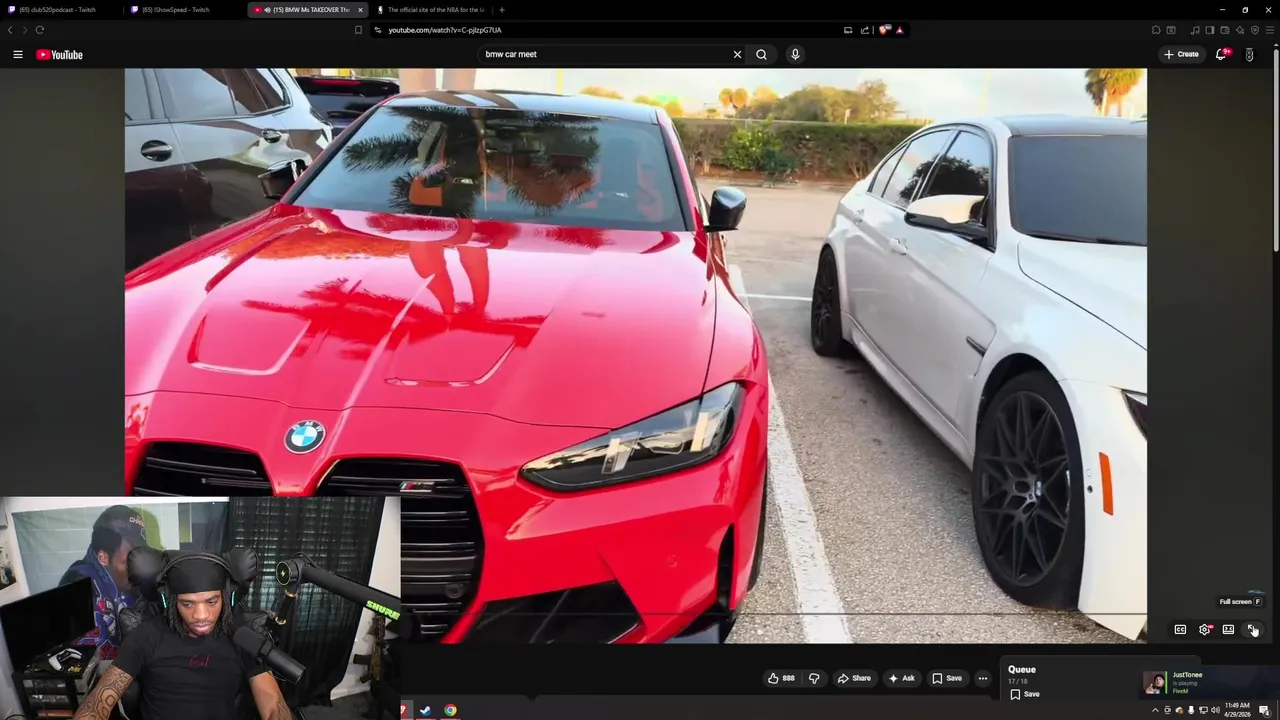The image size is (1280, 720).
Task: Open the YouTube account avatar menu
Action: (x=1249, y=55)
